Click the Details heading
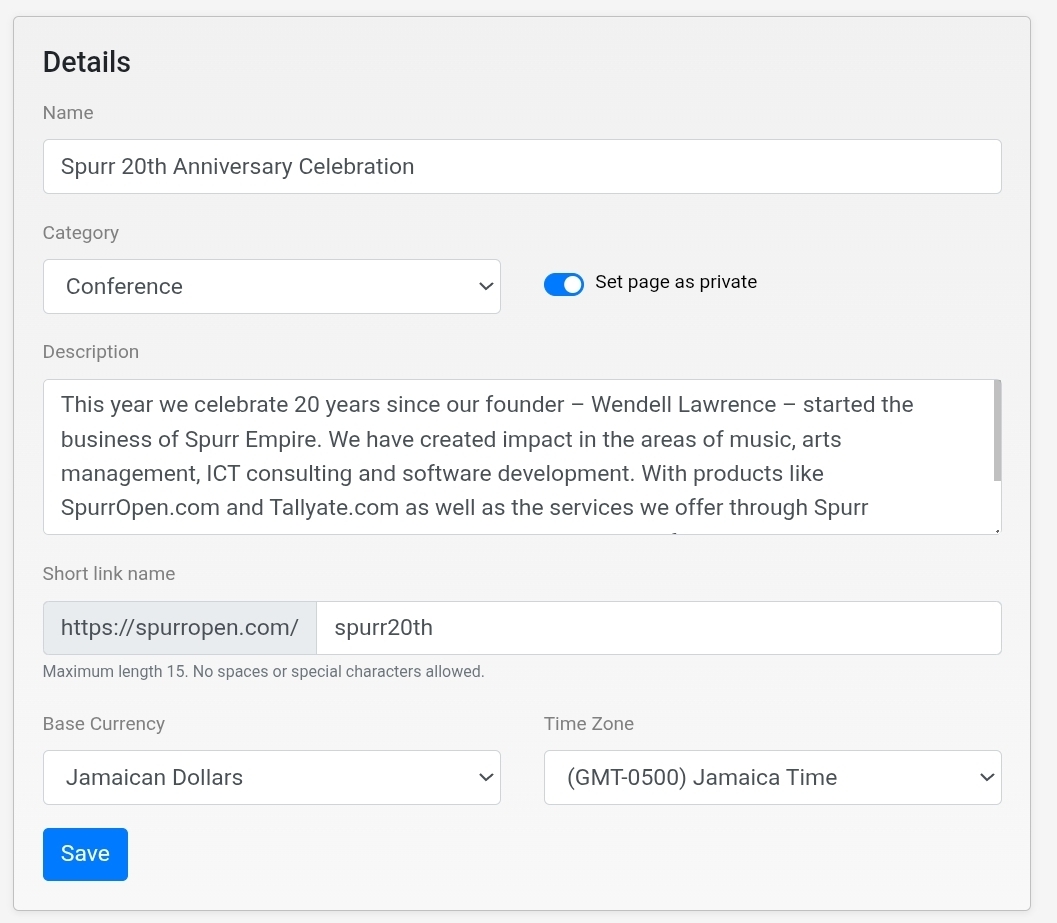The height and width of the screenshot is (923, 1057). pos(86,62)
